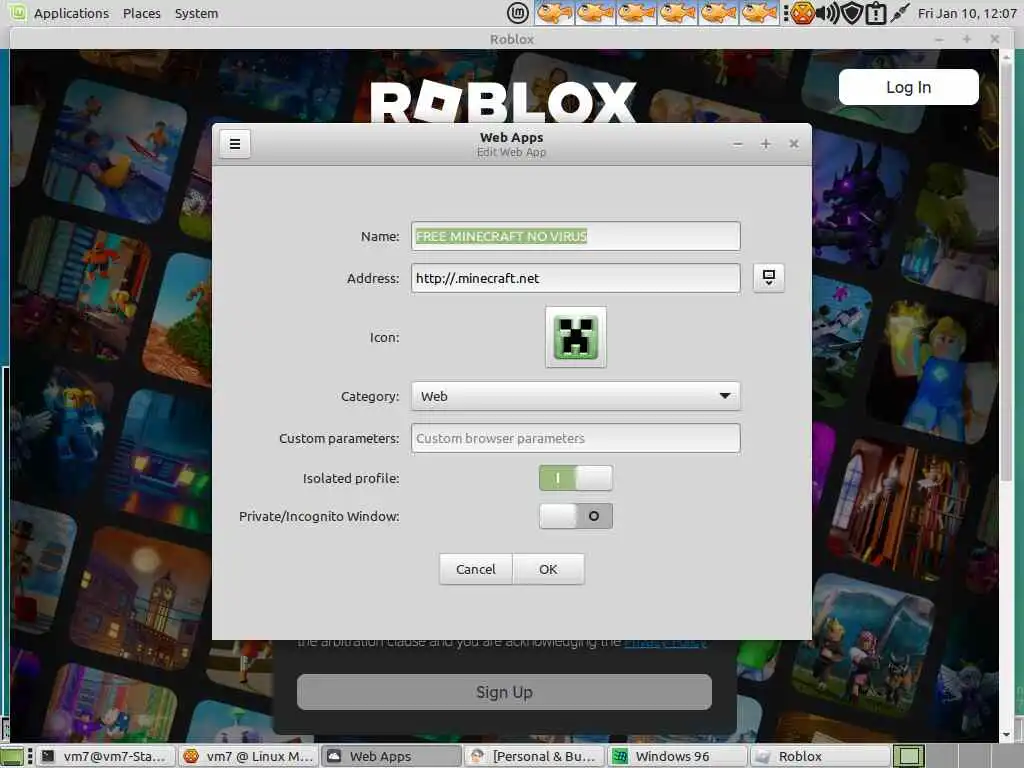Enable the Private/Incognito Window switch

(575, 516)
